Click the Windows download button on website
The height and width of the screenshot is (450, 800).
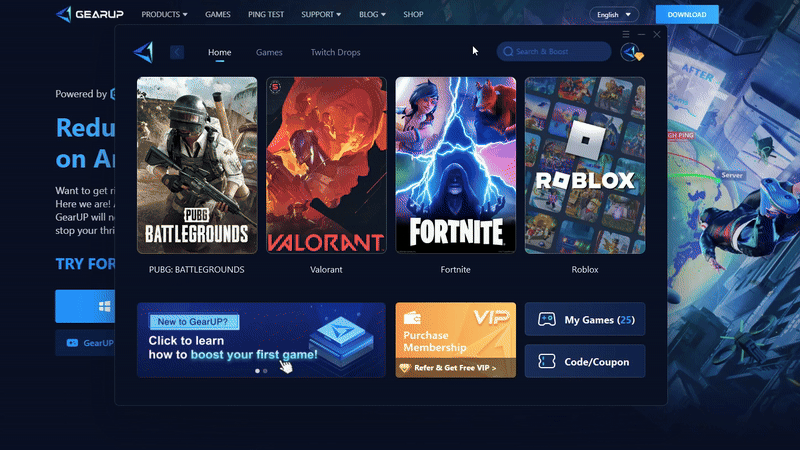(85, 306)
